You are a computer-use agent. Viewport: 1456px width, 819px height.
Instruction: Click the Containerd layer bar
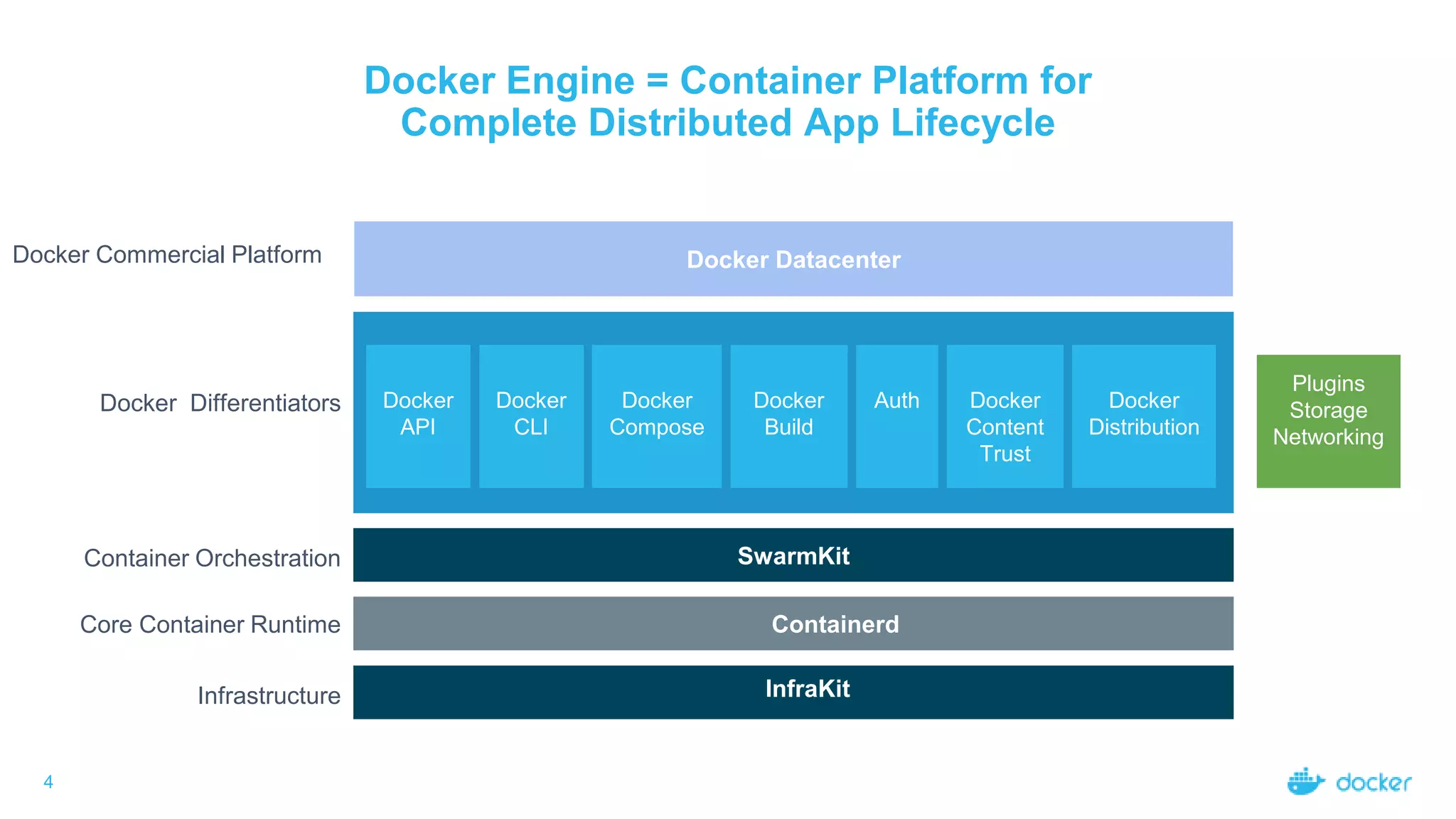793,623
